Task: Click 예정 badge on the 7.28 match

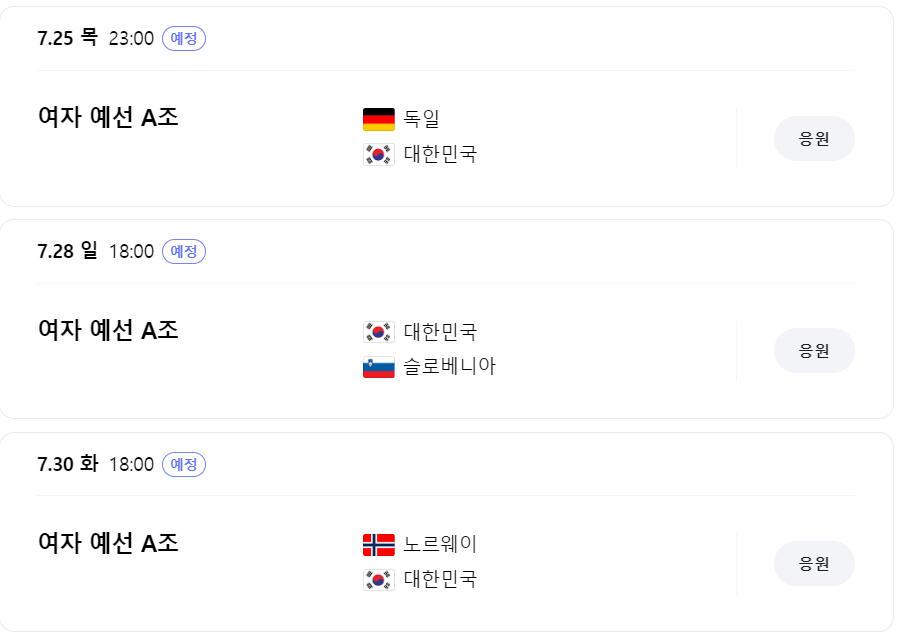Action: [x=184, y=251]
